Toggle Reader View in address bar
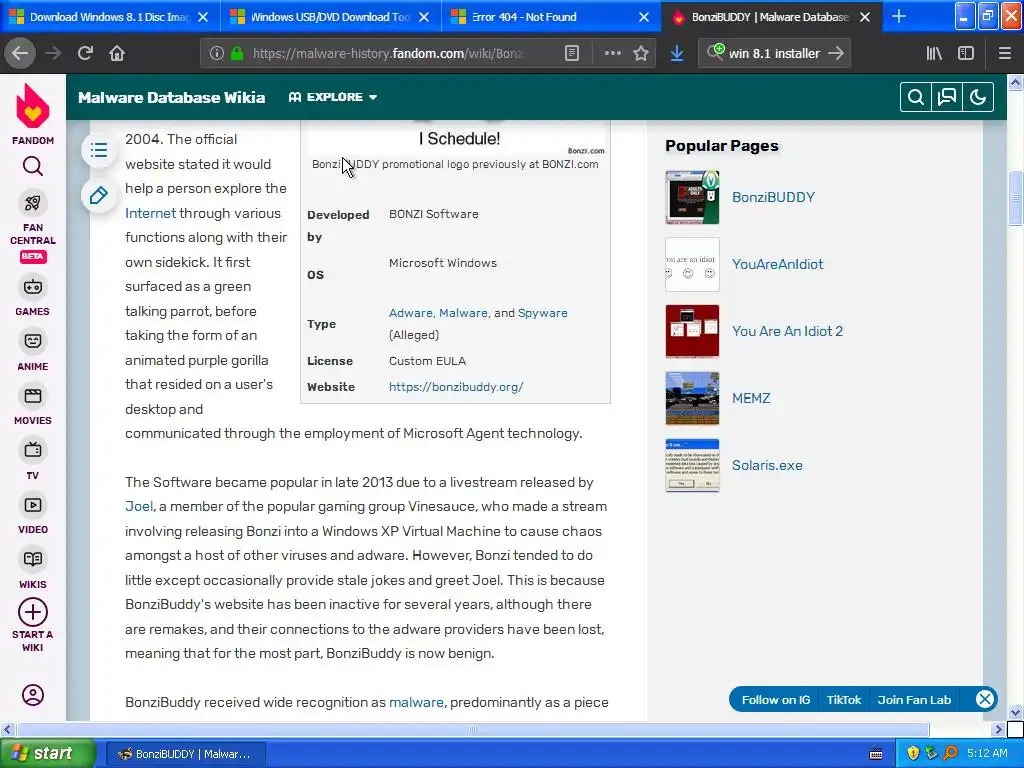This screenshot has height=768, width=1024. pos(571,54)
